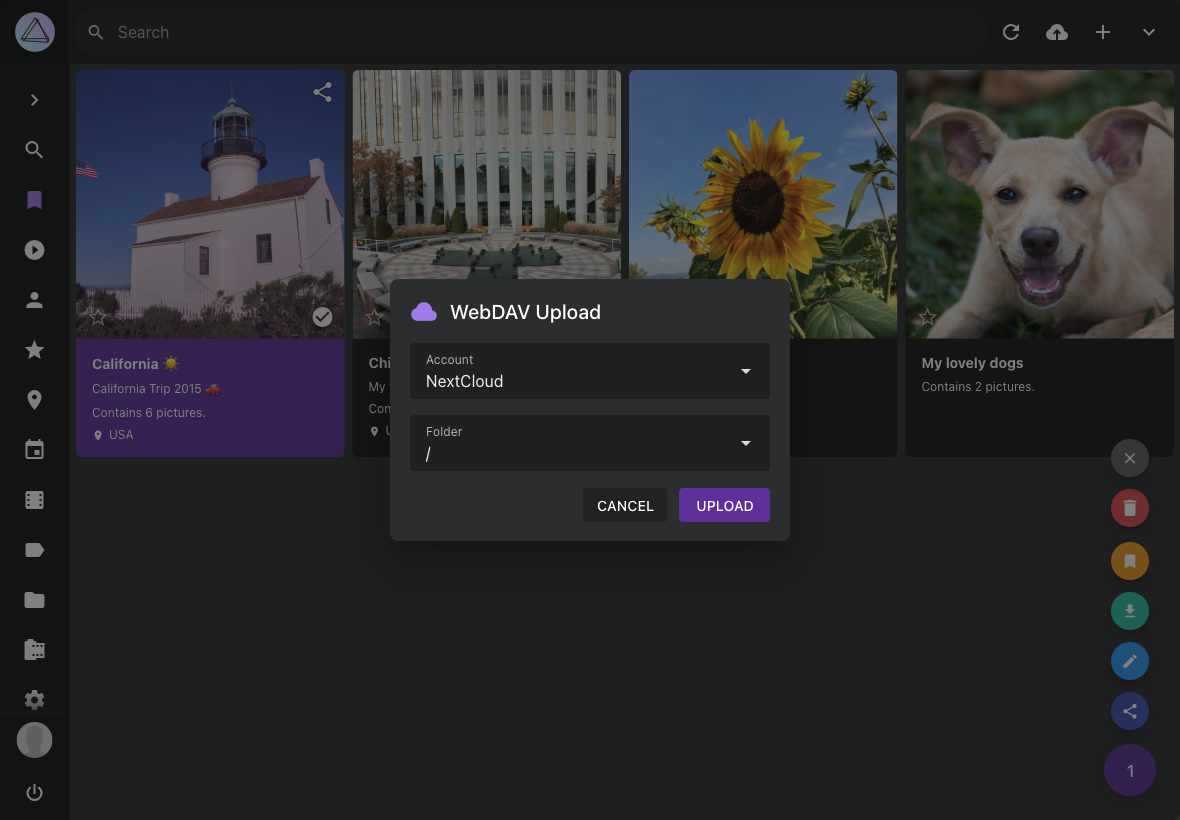This screenshot has width=1180, height=820.
Task: Go to Albums via the bookmark sidebar item
Action: 34,199
